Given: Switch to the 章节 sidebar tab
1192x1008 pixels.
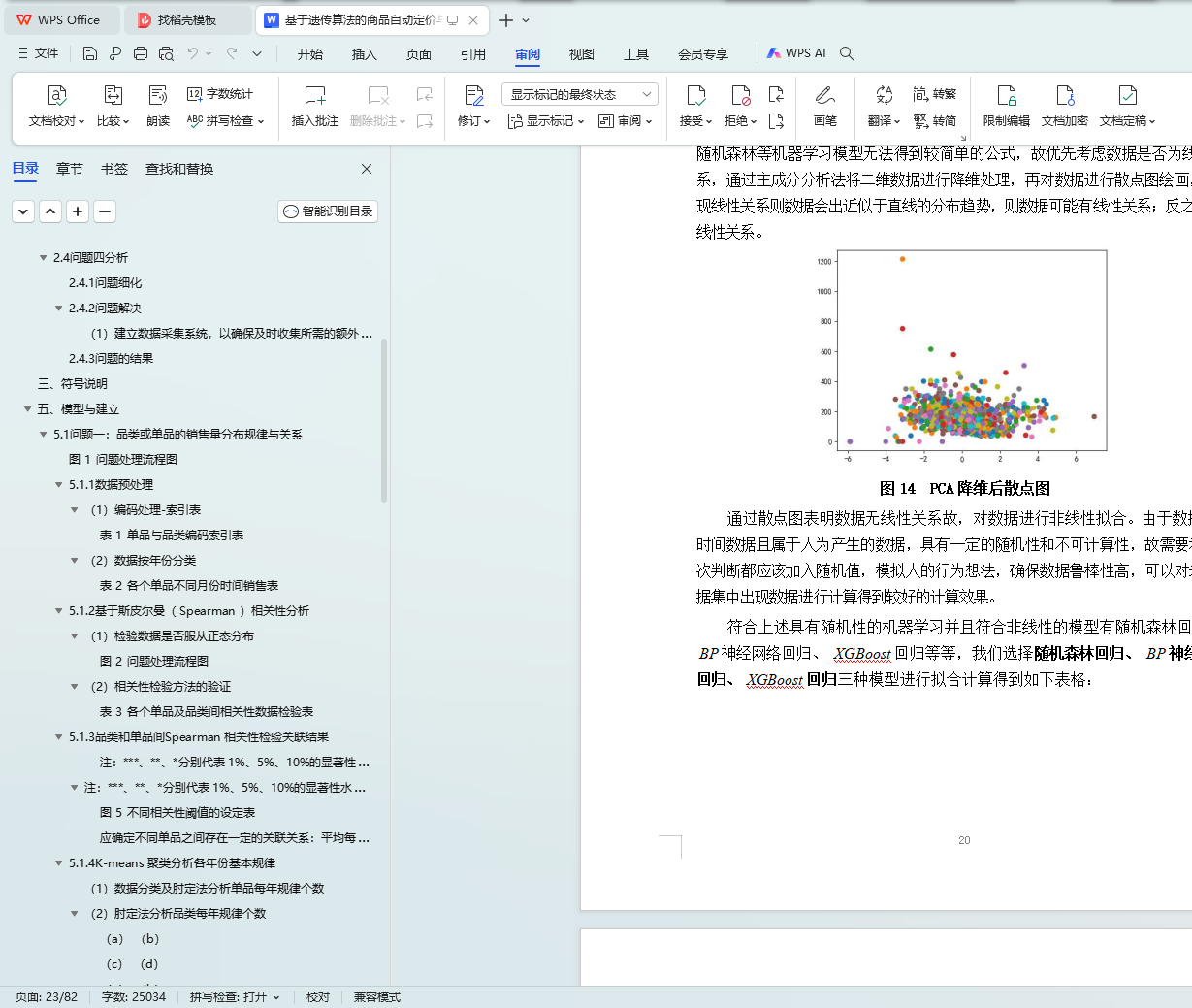Looking at the screenshot, I should pyautogui.click(x=70, y=168).
